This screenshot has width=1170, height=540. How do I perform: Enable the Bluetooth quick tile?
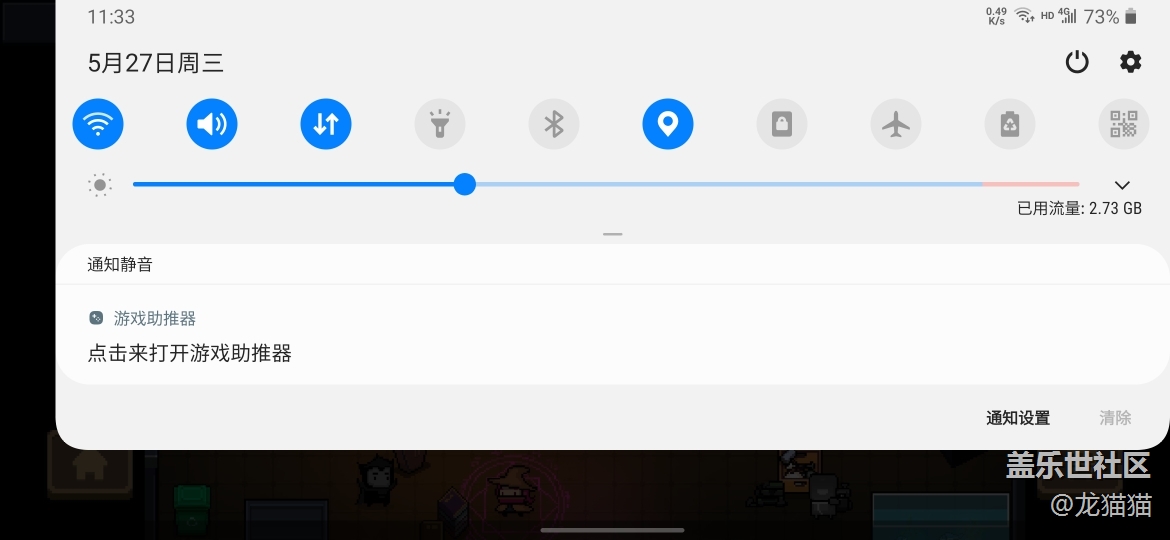[x=554, y=124]
